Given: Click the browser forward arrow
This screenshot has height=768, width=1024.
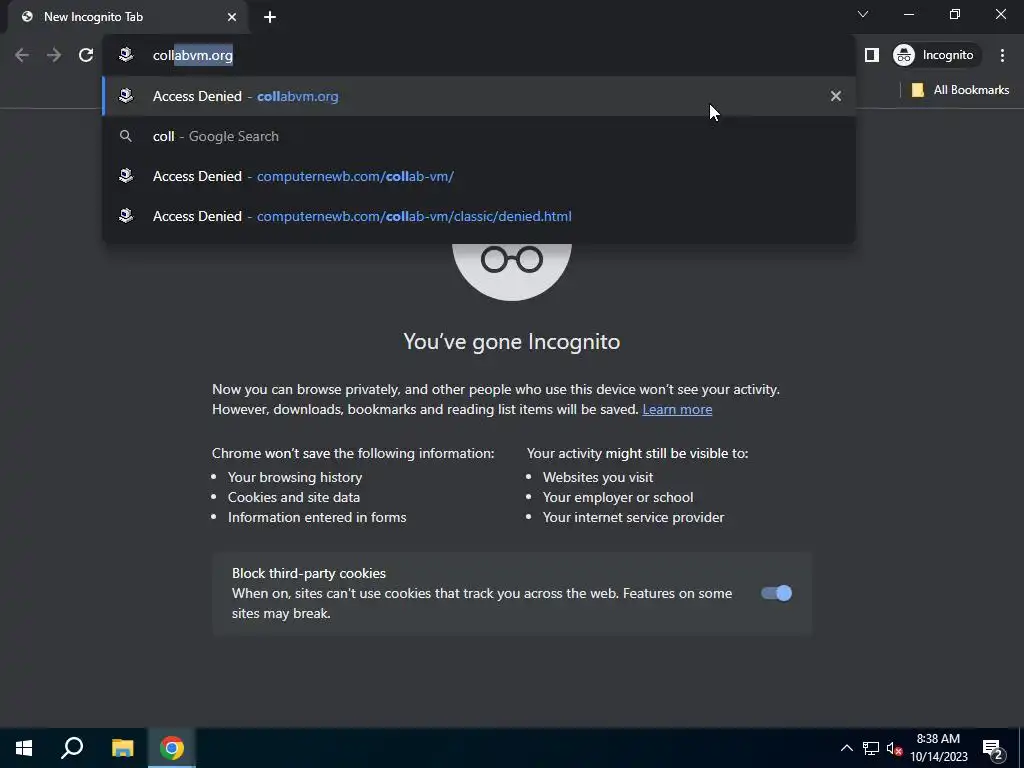Looking at the screenshot, I should 54,55.
